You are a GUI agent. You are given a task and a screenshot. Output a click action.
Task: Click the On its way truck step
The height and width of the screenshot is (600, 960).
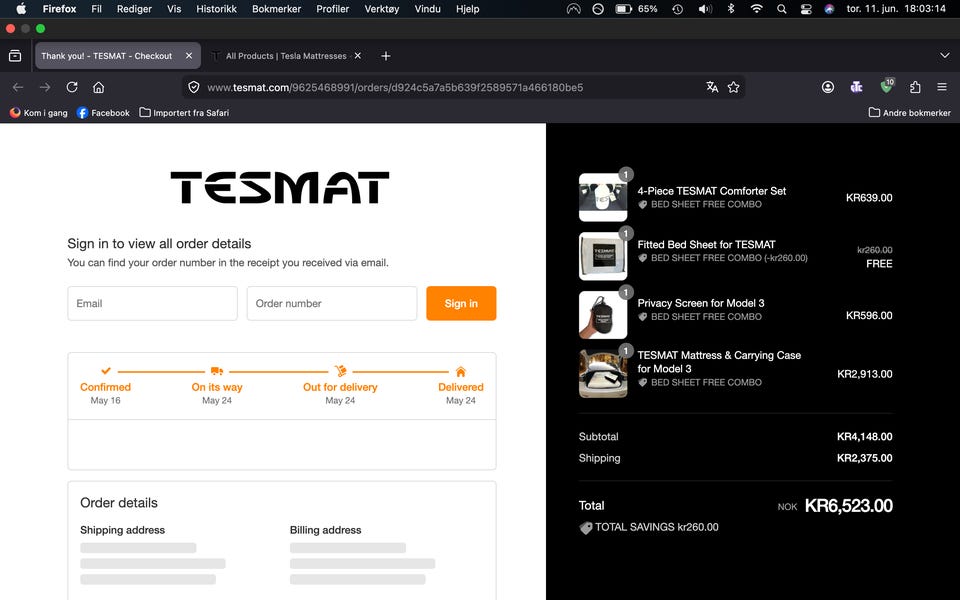coord(217,386)
